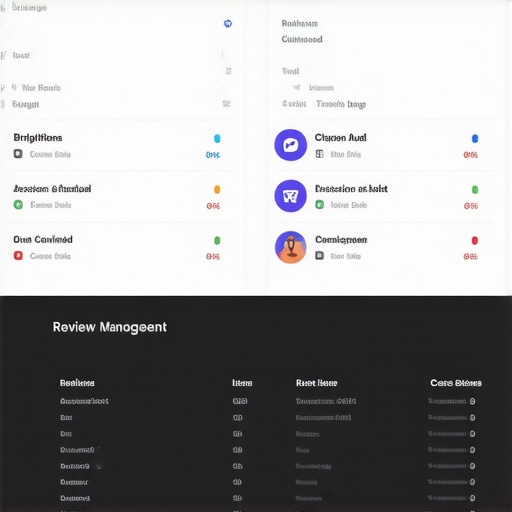Click the Review Managent heading

pyautogui.click(x=110, y=327)
